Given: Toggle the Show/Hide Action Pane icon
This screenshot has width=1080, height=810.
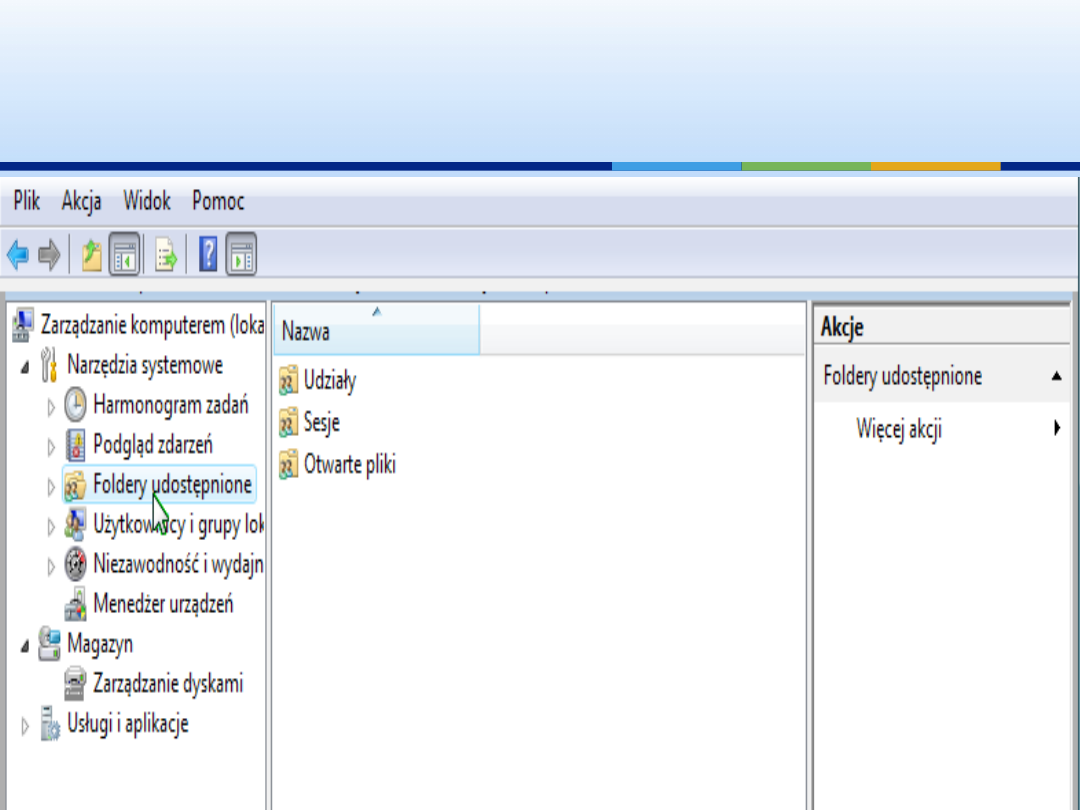Looking at the screenshot, I should pyautogui.click(x=241, y=255).
